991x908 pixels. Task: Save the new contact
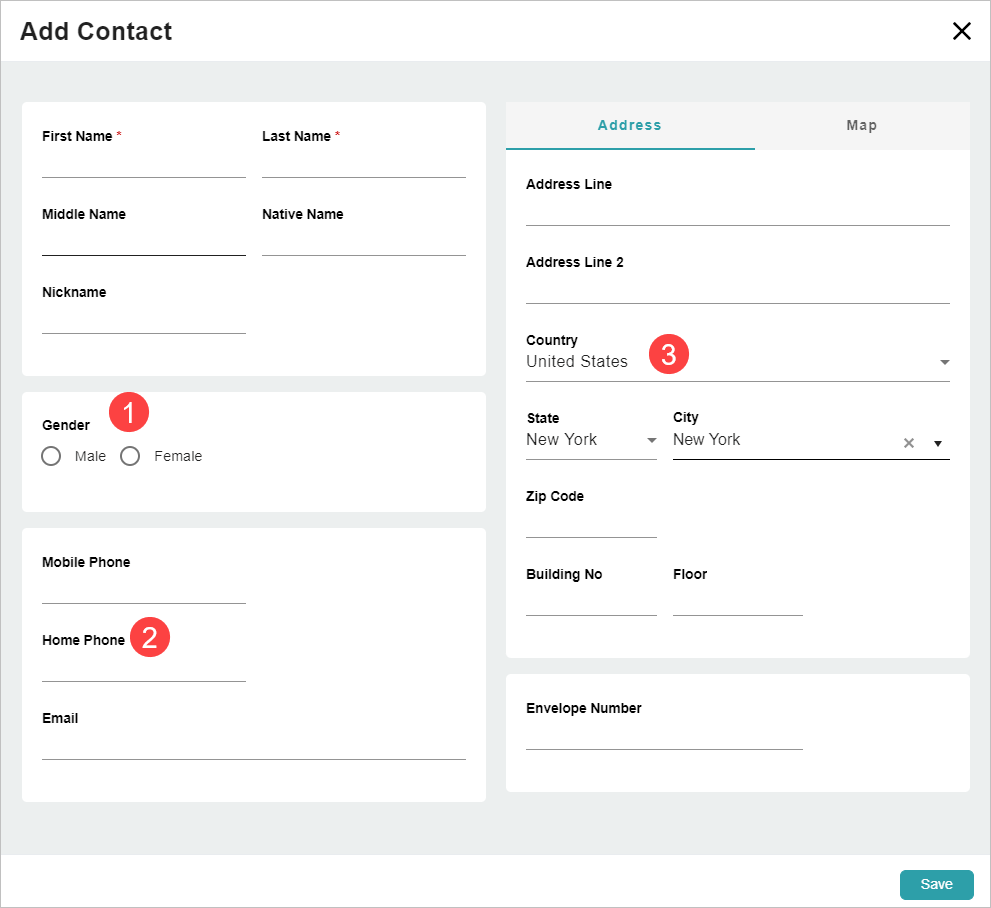pos(936,884)
